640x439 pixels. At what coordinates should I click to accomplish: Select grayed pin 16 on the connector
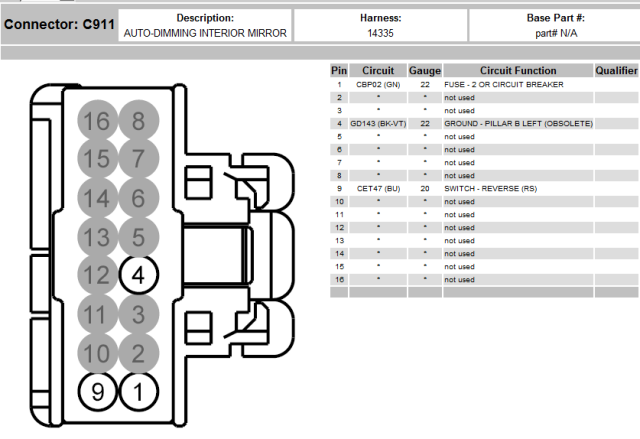98,121
